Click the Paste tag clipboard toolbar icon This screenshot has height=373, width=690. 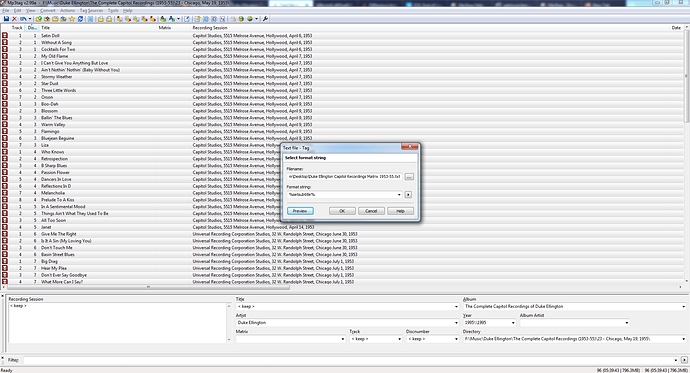click(x=109, y=19)
